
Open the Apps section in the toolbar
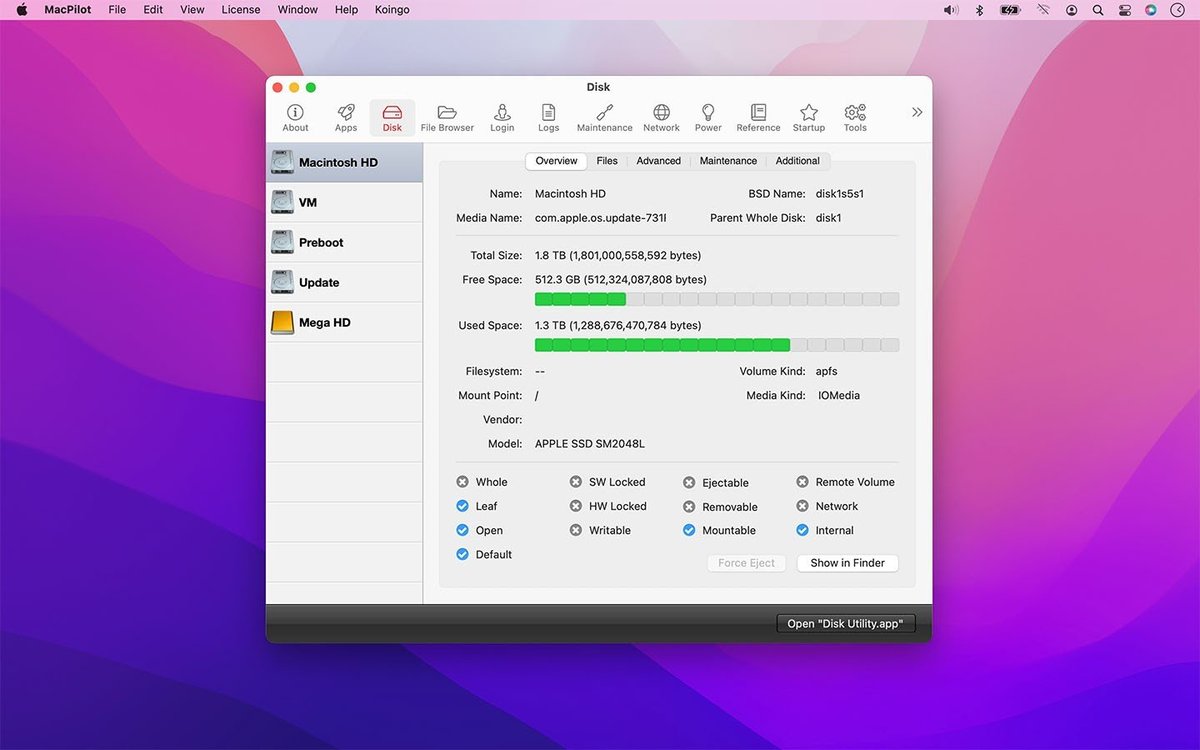[345, 116]
